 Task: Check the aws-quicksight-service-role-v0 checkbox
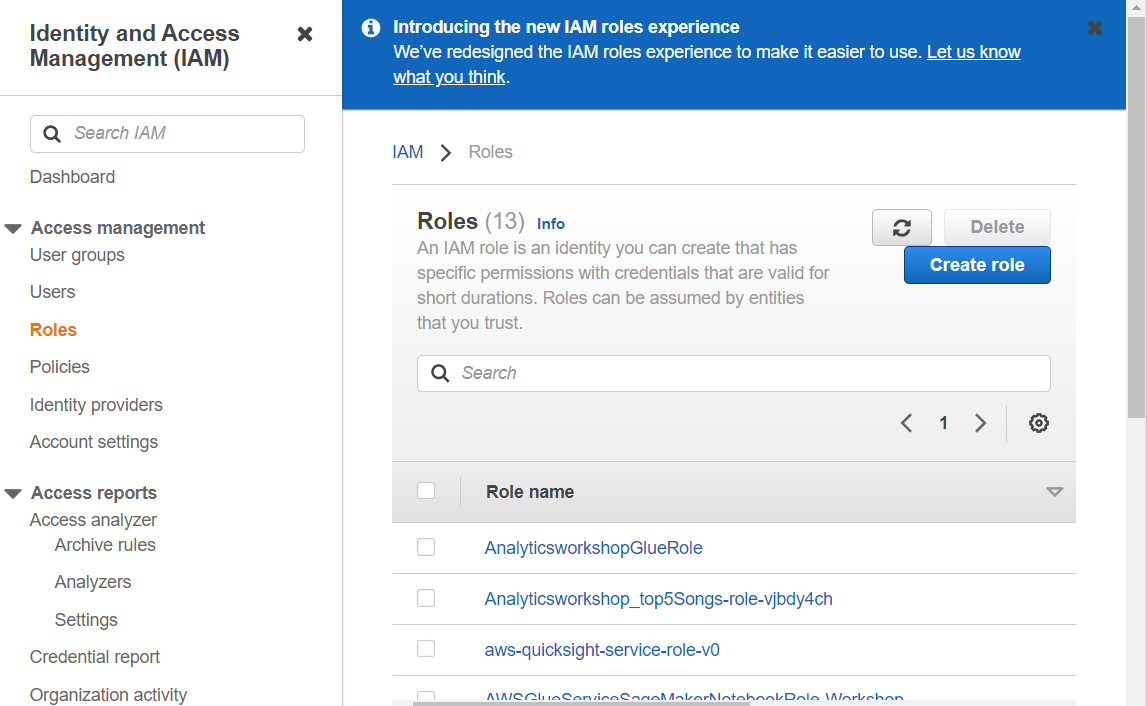pyautogui.click(x=426, y=648)
